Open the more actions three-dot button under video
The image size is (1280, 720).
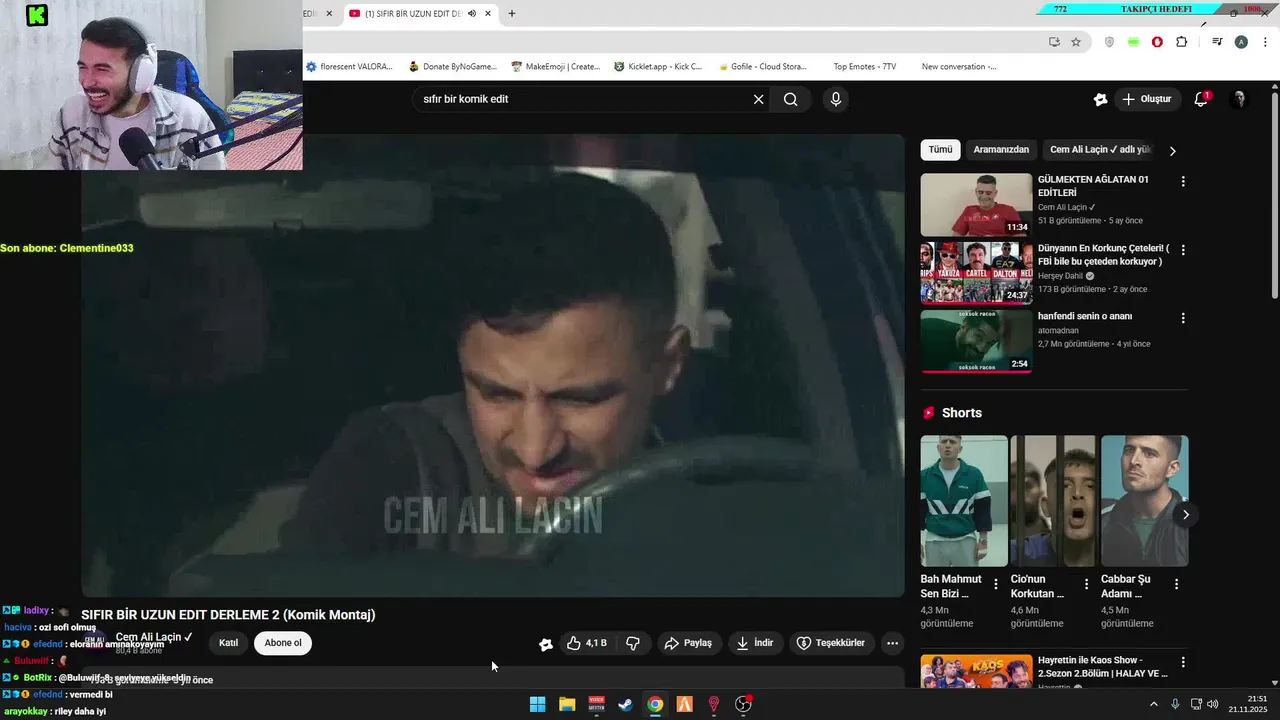[892, 643]
